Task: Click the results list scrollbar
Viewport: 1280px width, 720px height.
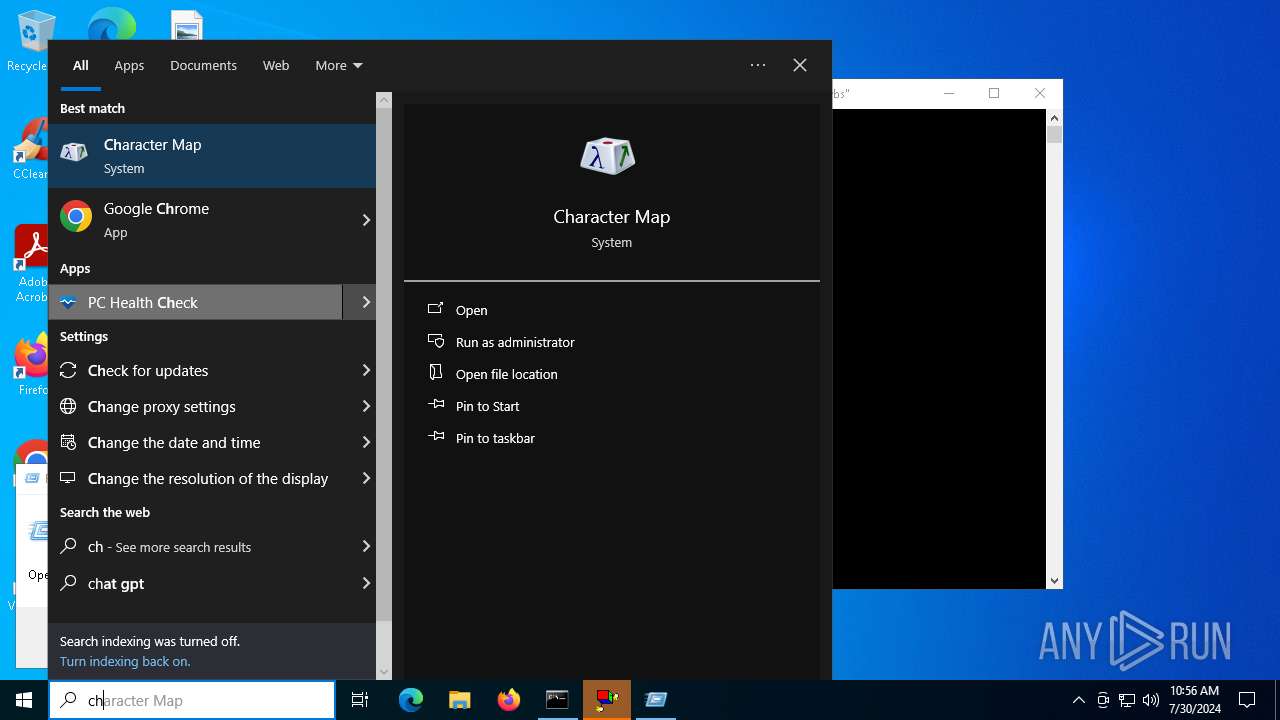Action: pyautogui.click(x=384, y=365)
